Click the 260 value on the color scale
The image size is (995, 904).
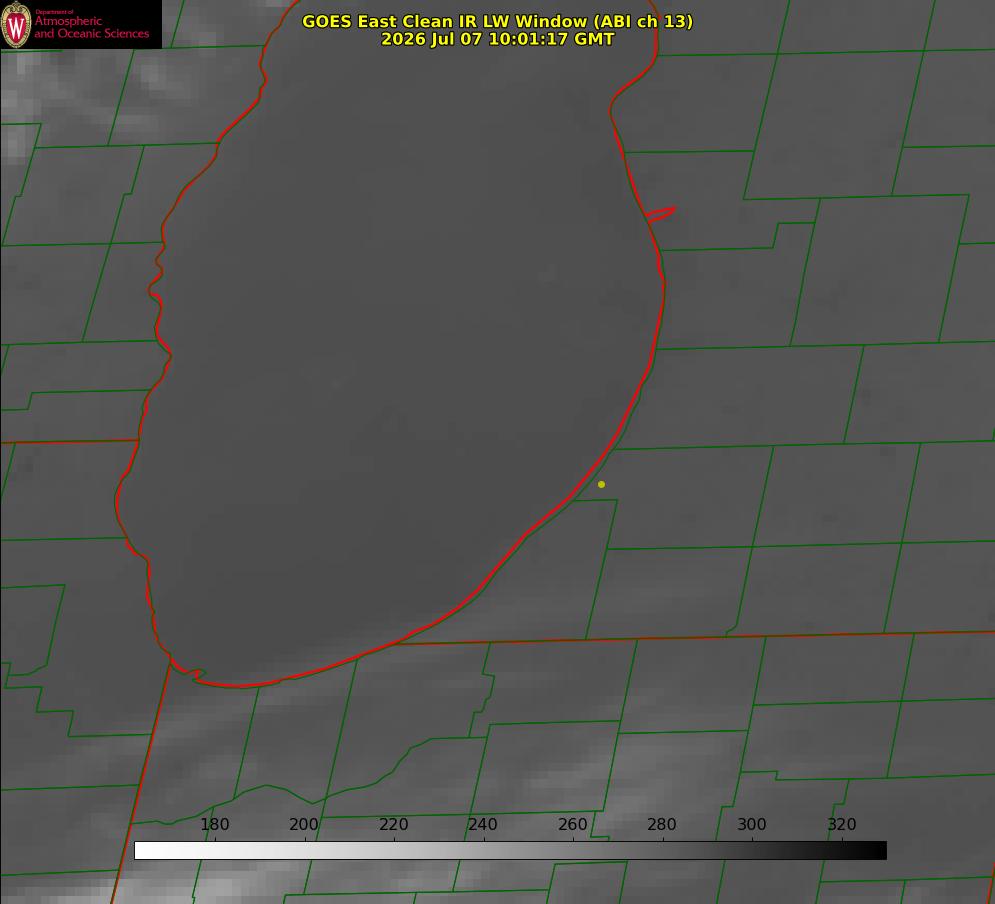(x=572, y=824)
